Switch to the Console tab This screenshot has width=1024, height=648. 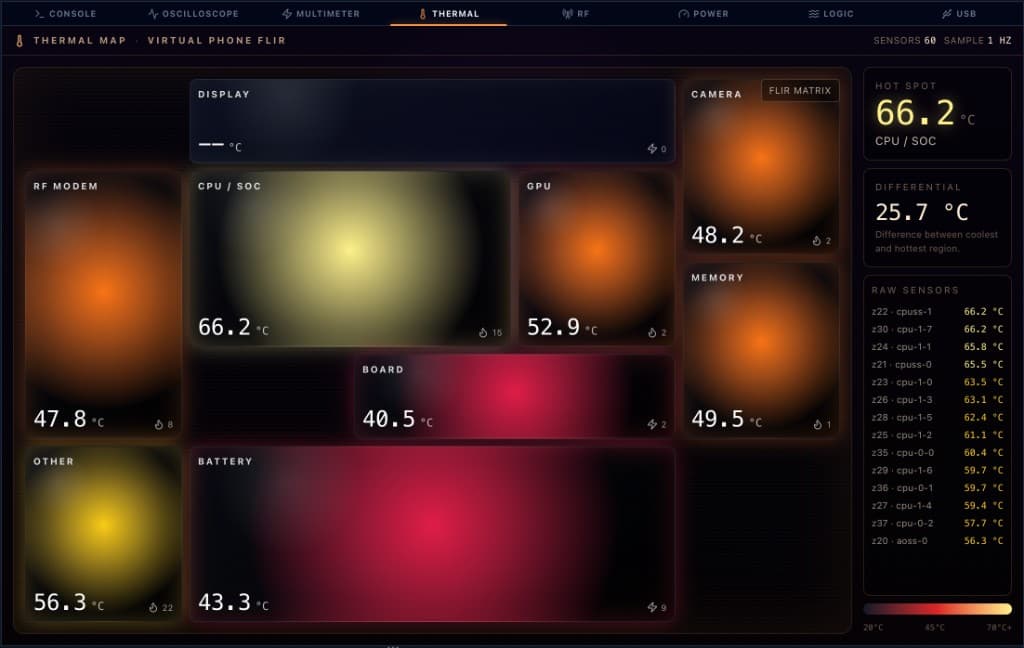(65, 14)
